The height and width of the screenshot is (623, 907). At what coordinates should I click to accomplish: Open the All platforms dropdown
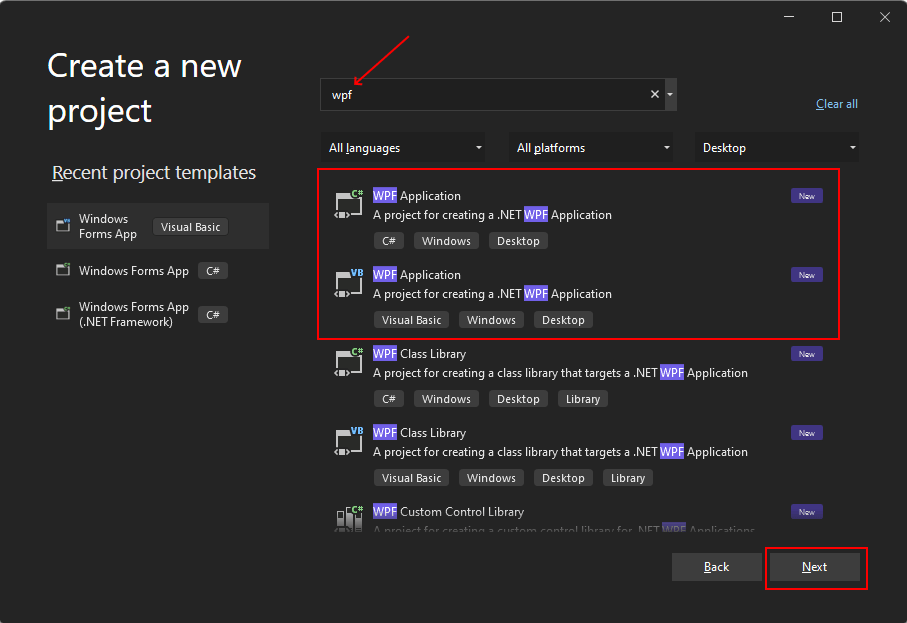[x=591, y=146]
